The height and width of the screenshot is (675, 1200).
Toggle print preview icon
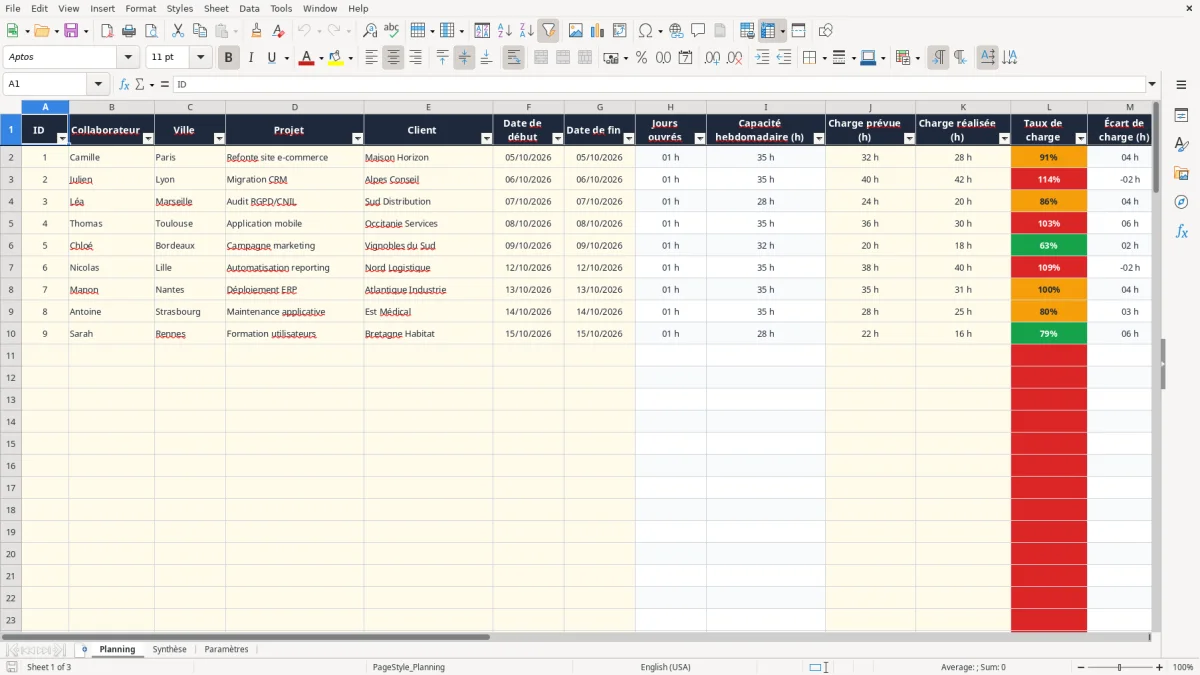click(151, 31)
